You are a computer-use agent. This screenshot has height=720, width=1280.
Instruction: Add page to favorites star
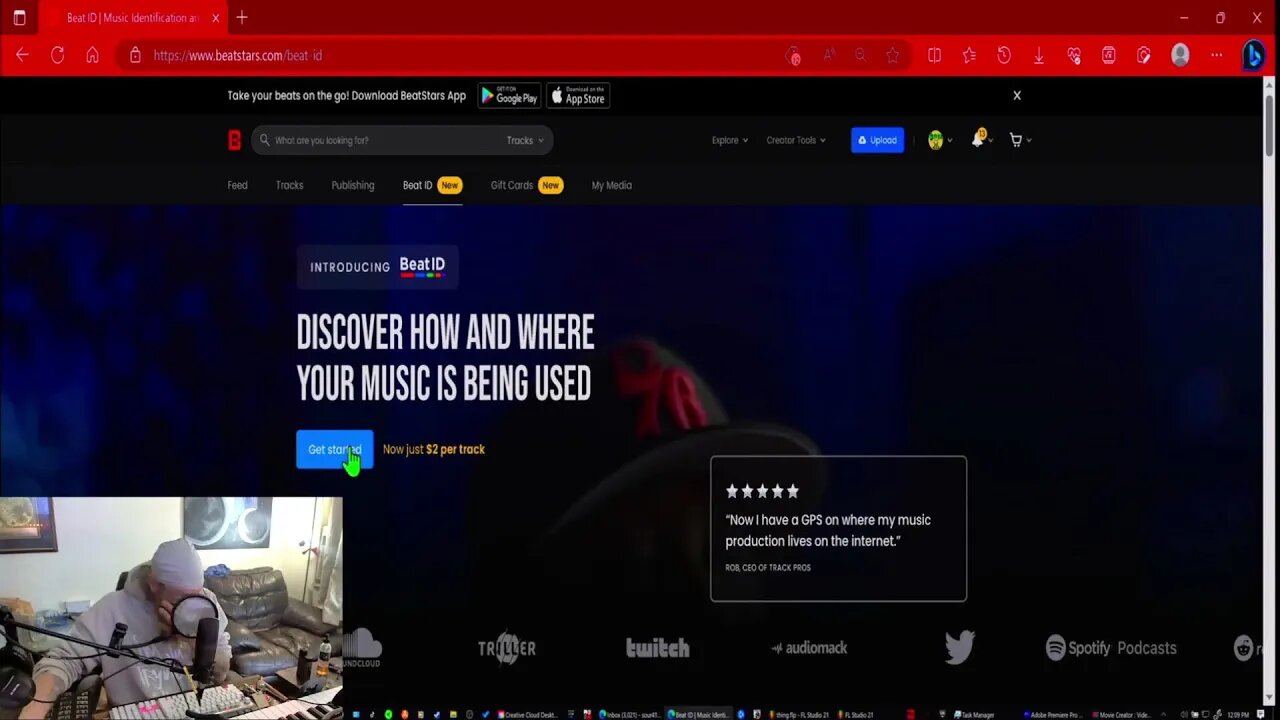(x=892, y=55)
